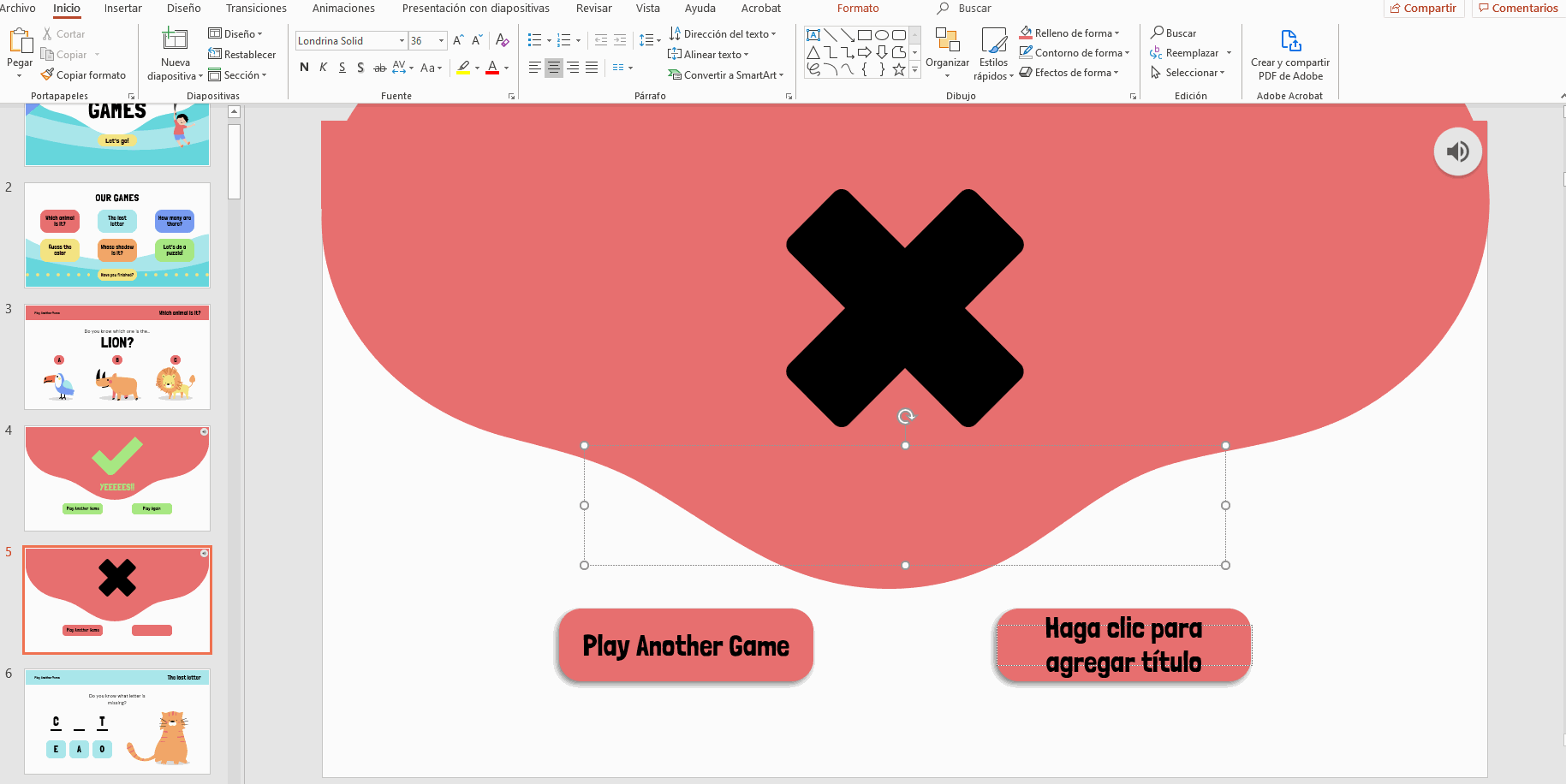Open the Formato contextual tab

[858, 8]
